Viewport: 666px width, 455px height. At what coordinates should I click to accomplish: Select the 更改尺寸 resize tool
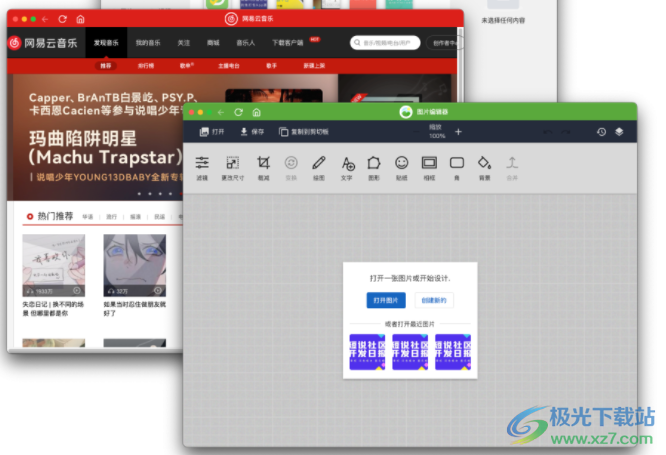232,166
